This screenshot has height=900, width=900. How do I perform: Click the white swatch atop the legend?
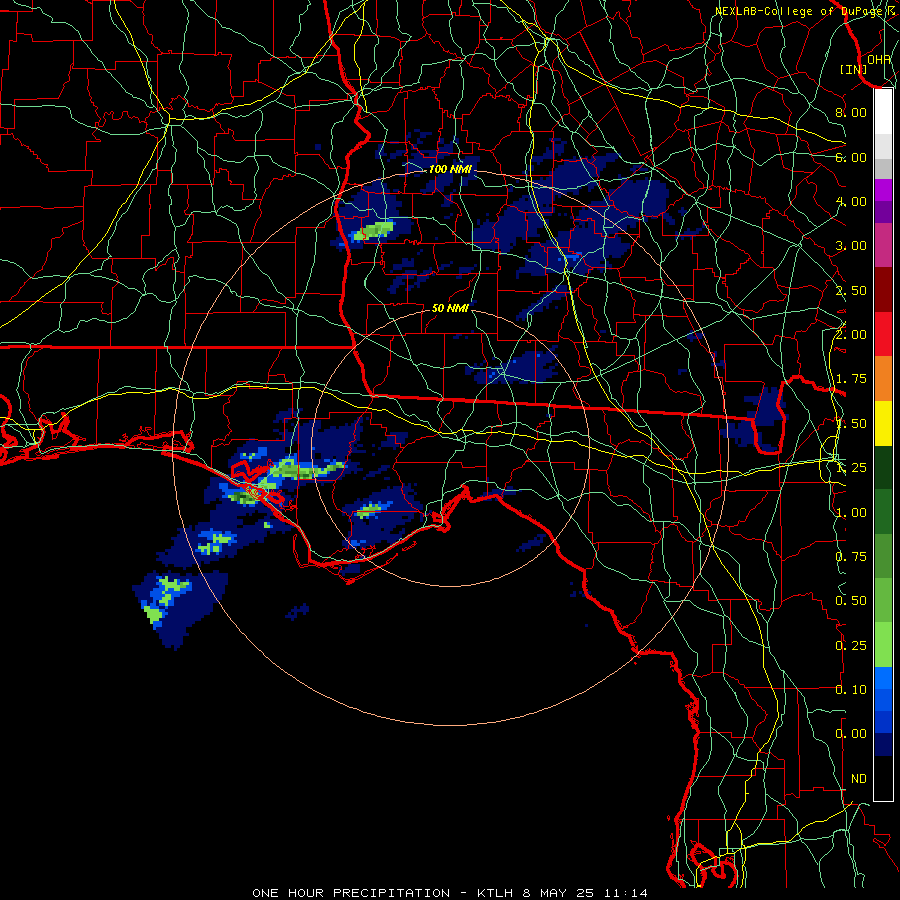[883, 111]
